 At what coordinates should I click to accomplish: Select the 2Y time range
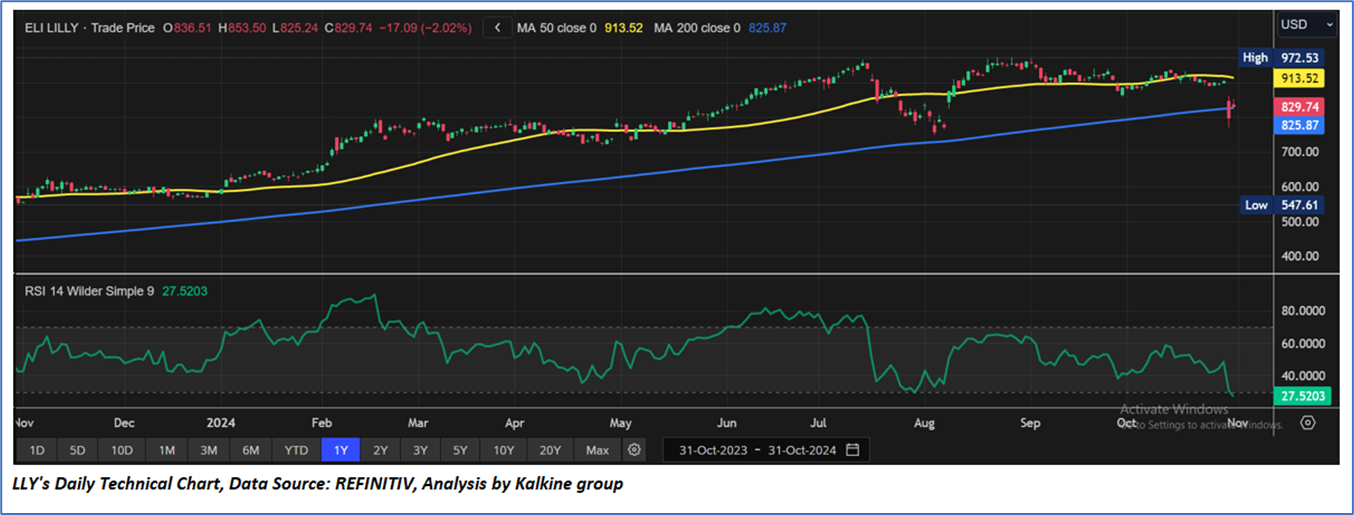point(381,450)
